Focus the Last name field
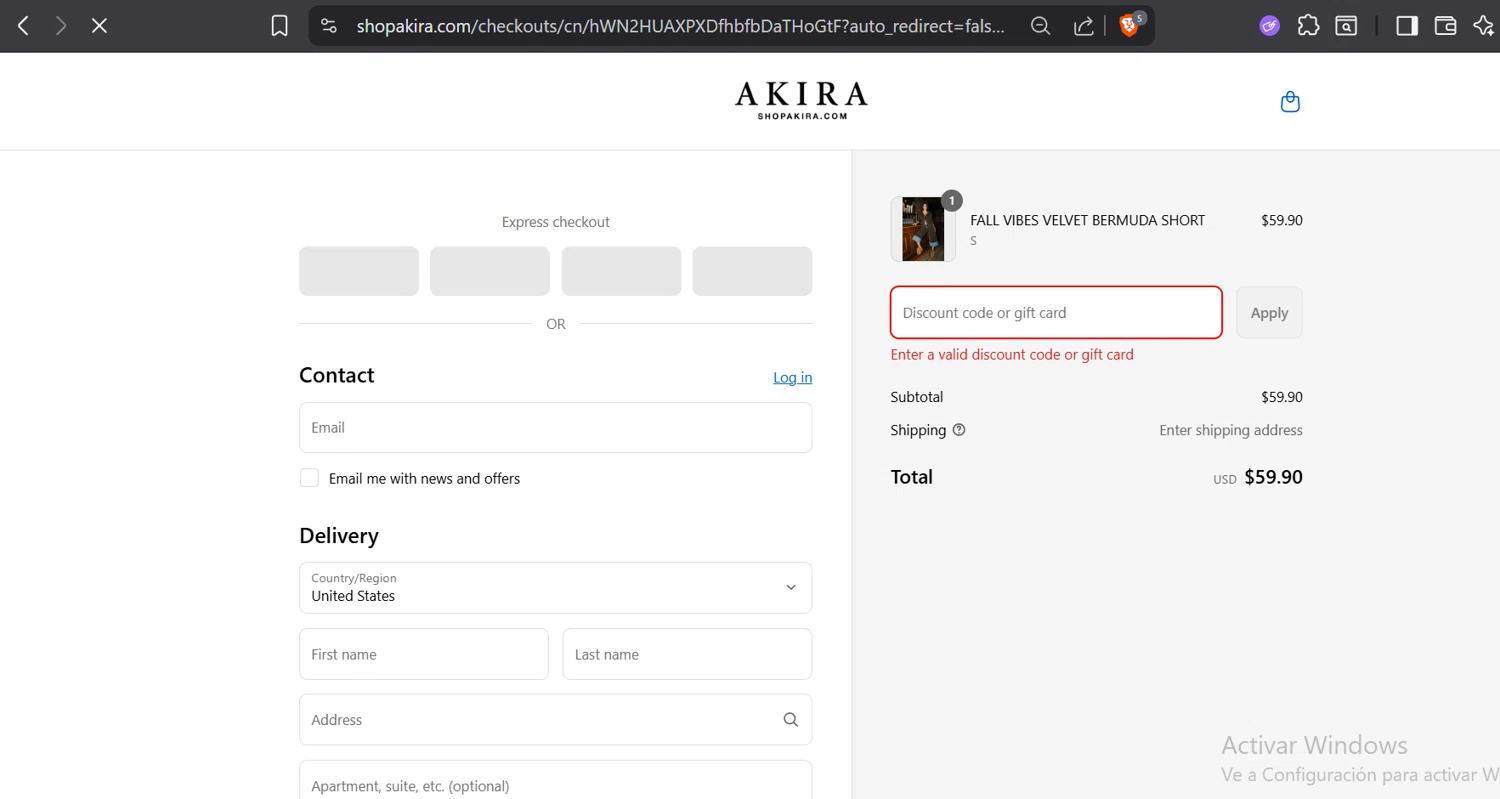Viewport: 1500px width, 799px height. (x=687, y=654)
